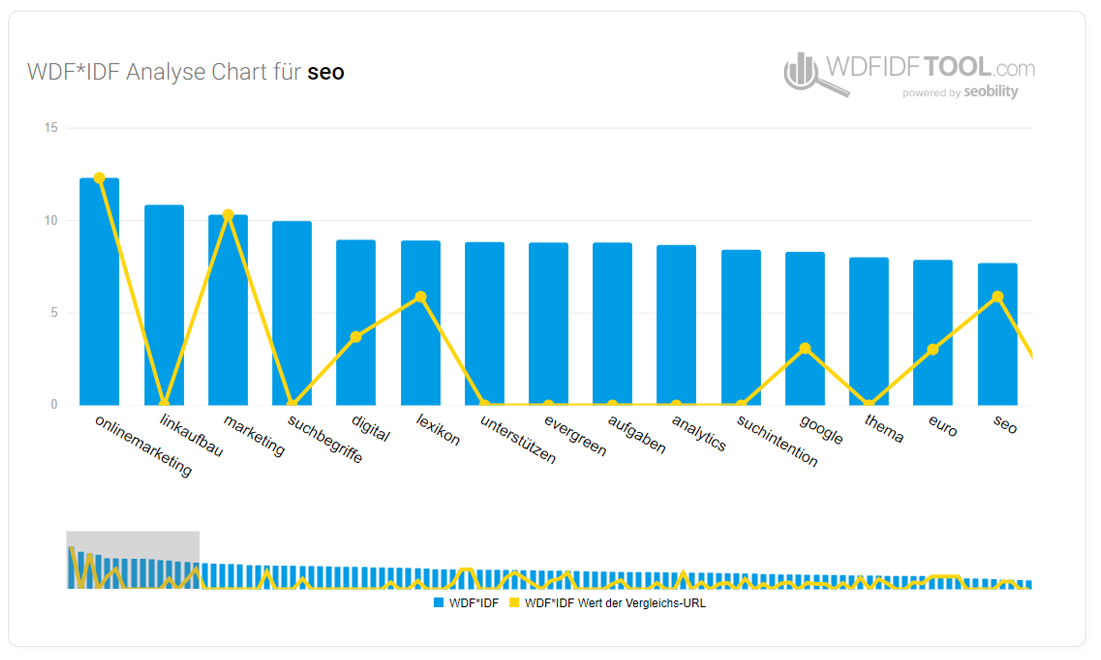The width and height of the screenshot is (1101, 660).
Task: Select the suchbegriffe bar
Action: [x=292, y=313]
